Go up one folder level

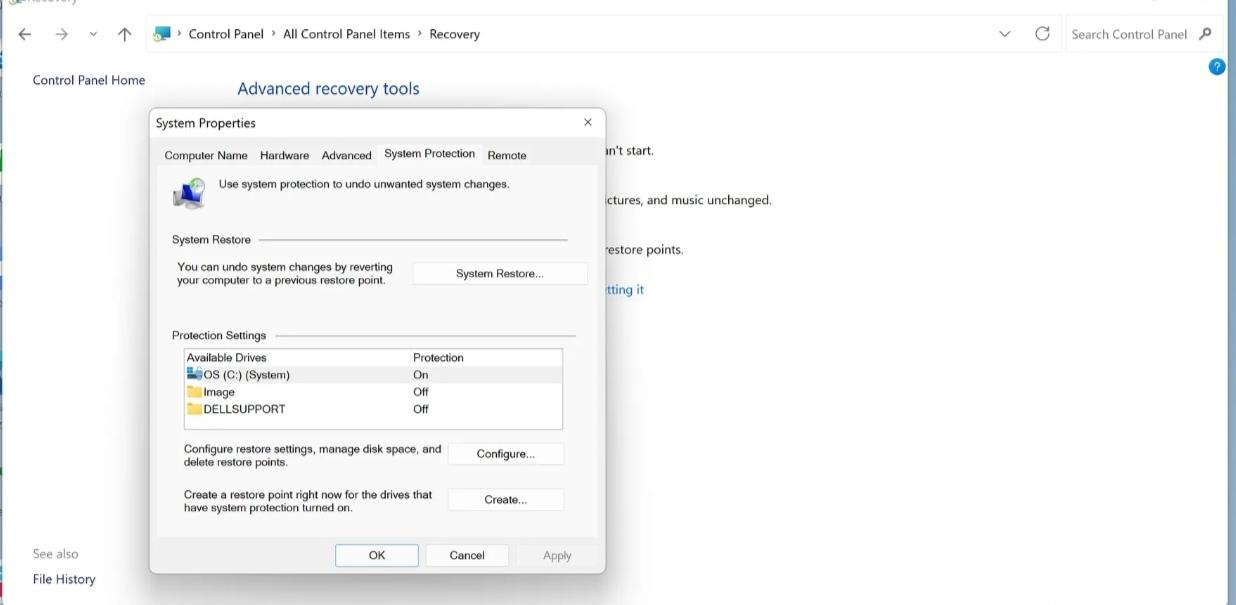coord(124,34)
